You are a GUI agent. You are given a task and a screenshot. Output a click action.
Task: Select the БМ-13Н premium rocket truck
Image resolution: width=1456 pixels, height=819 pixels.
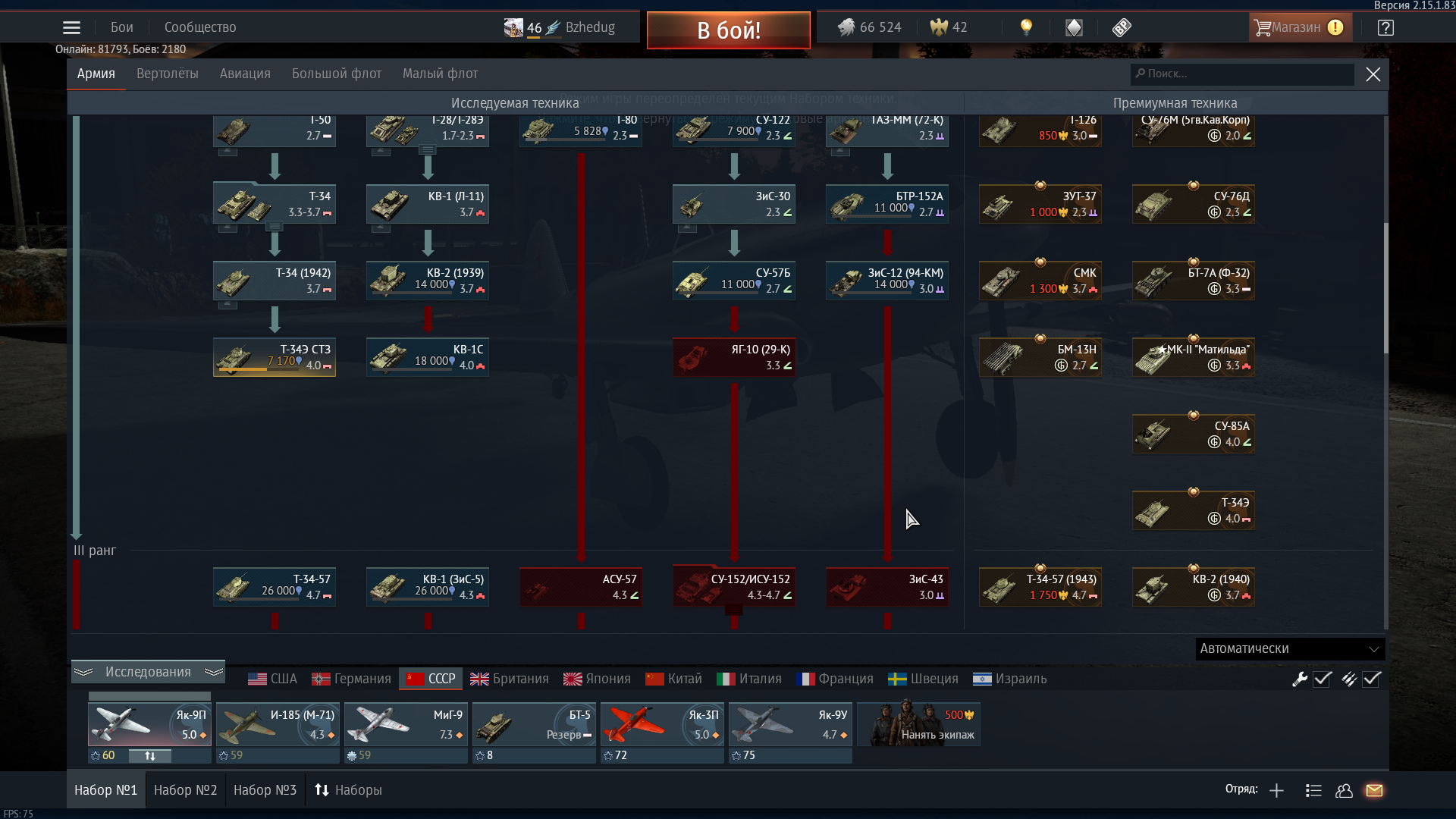(1040, 357)
